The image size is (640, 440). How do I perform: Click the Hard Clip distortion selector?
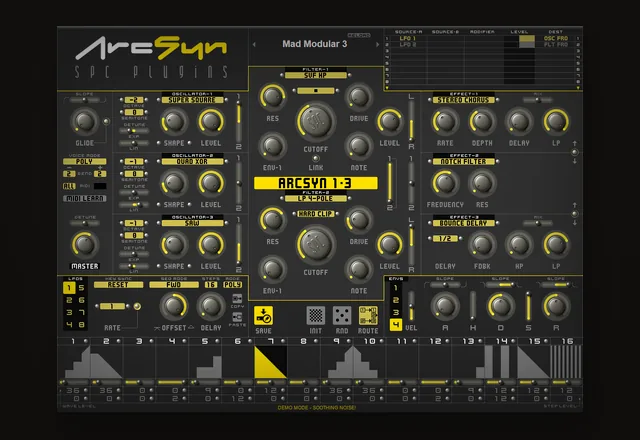click(316, 214)
